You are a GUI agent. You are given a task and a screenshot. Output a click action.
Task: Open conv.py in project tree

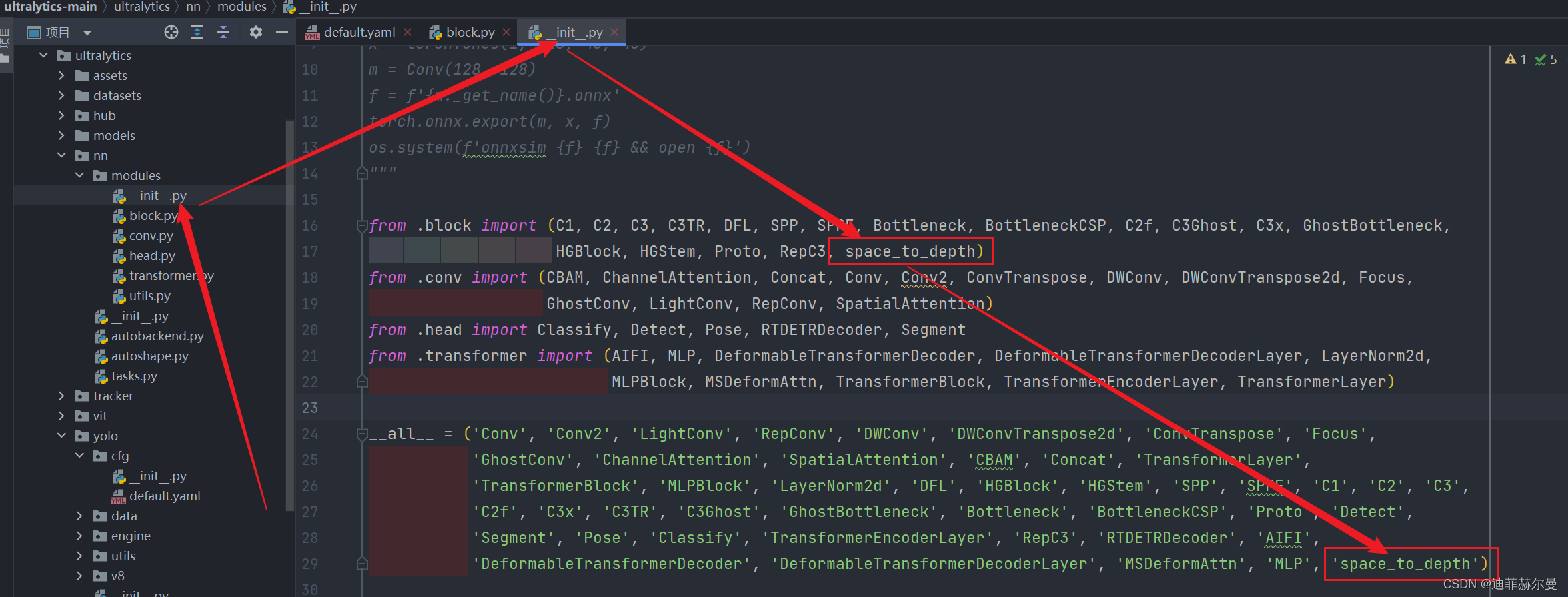[x=151, y=235]
